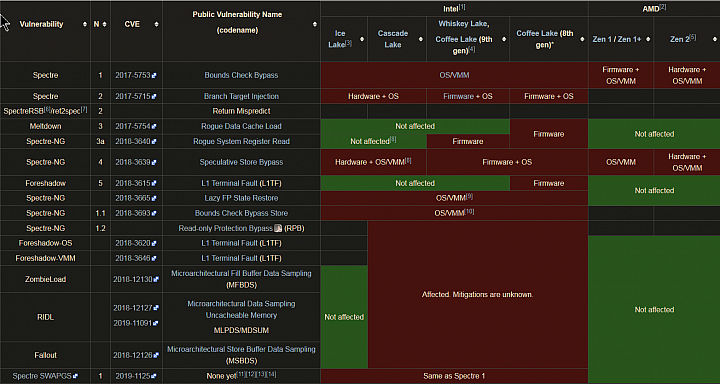Sort by Zen 2 column
The height and width of the screenshot is (384, 720).
715,39
